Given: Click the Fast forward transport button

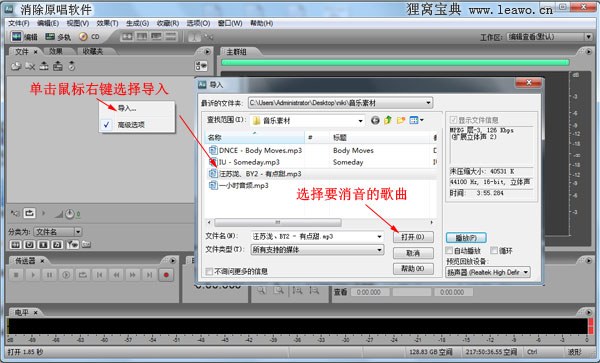Looking at the screenshot, I should (133, 275).
